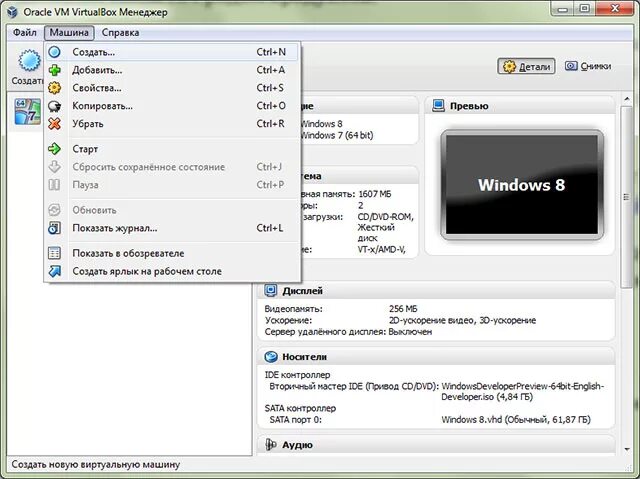This screenshot has width=640, height=479.
Task: Open the Файл menu
Action: [24, 33]
